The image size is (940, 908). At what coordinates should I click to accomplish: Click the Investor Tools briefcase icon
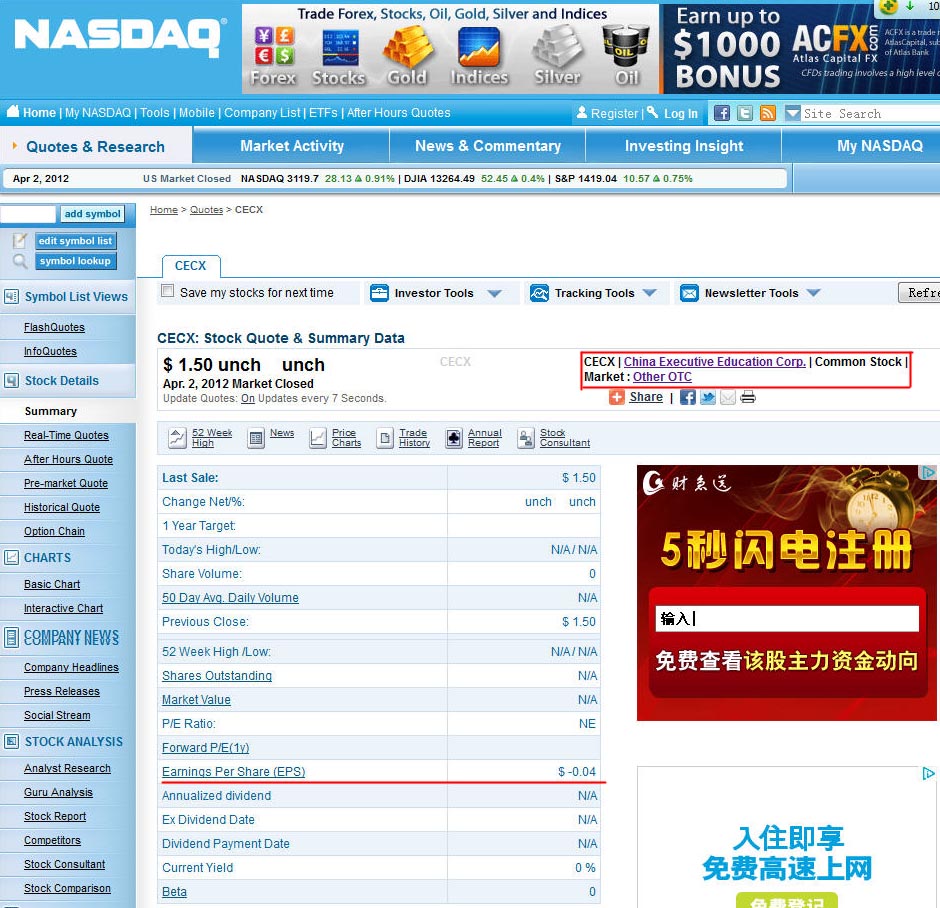[x=379, y=293]
